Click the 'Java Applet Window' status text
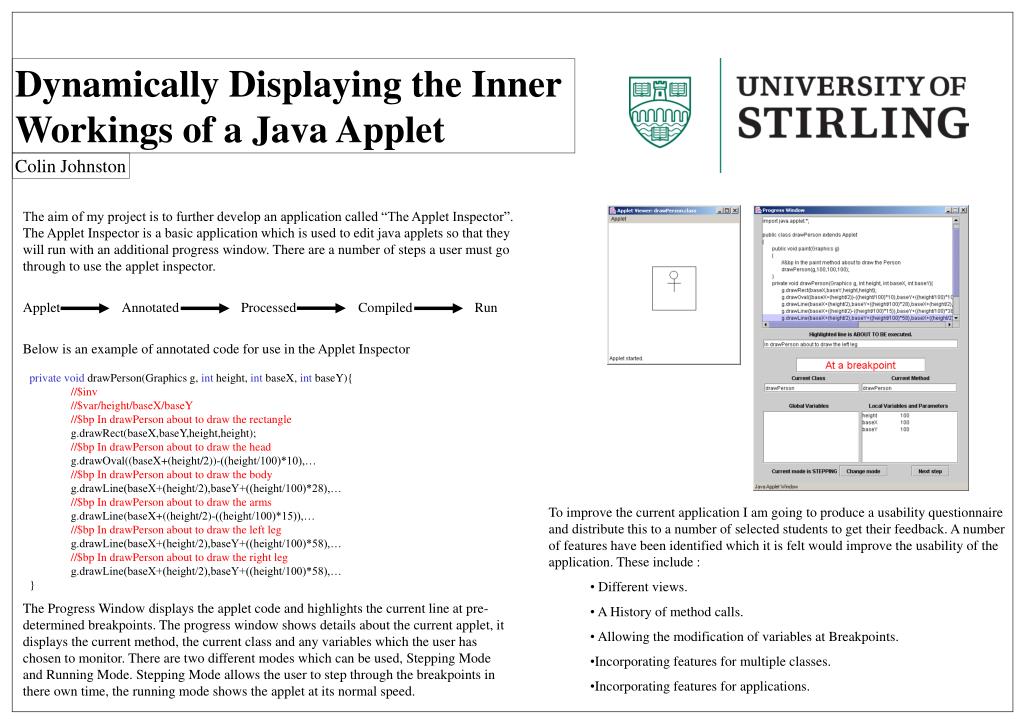This screenshot has height=724, width=1024. (x=776, y=486)
